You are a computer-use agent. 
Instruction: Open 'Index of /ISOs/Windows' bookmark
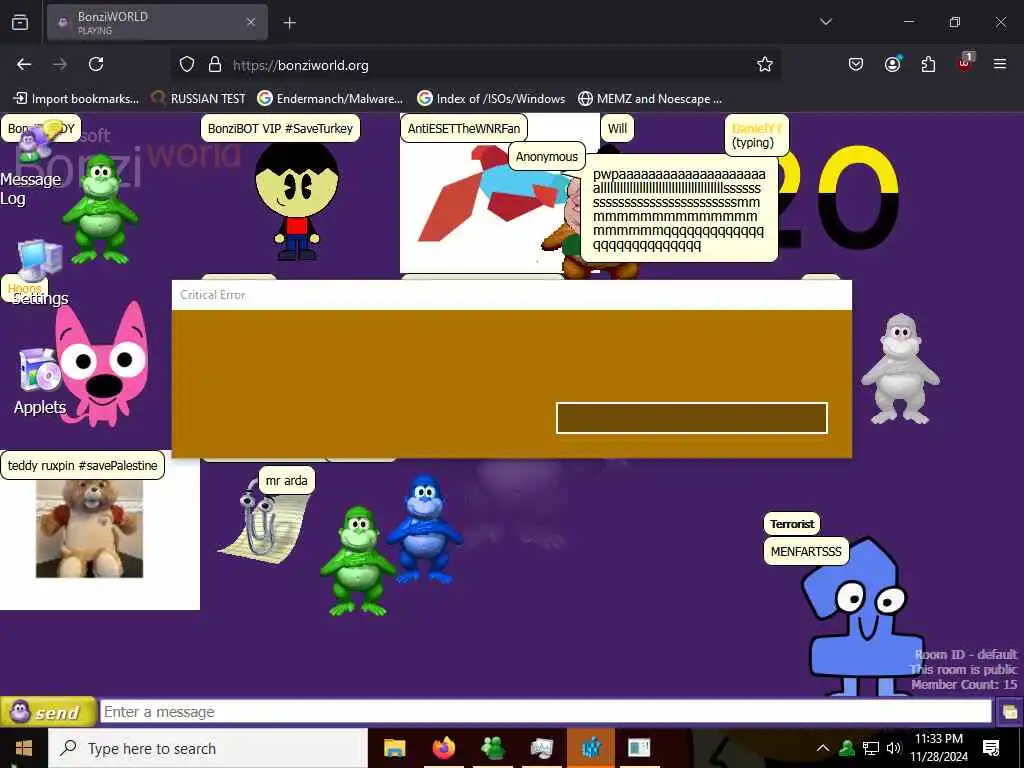pos(491,99)
